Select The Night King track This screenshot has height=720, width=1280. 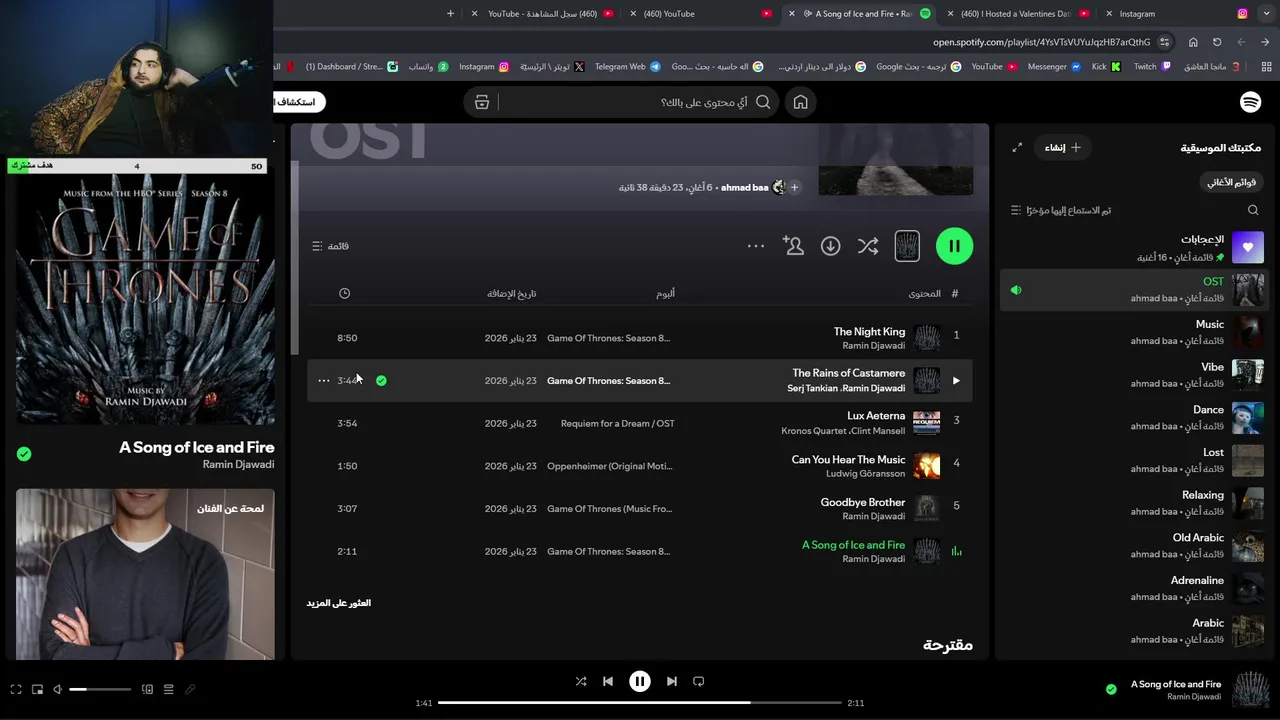point(640,338)
